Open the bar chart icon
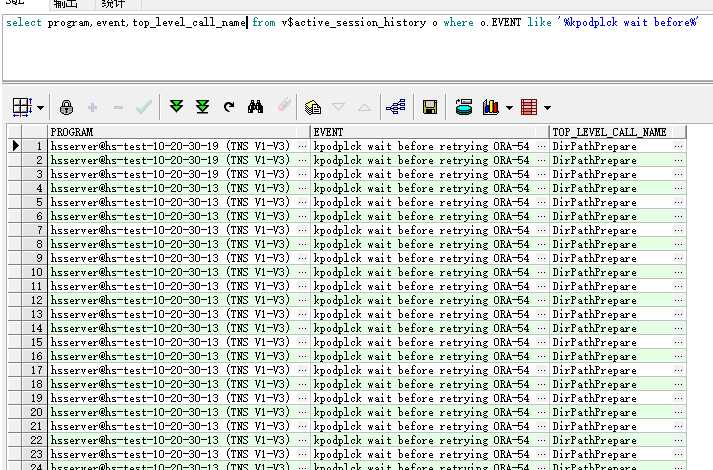This screenshot has width=713, height=470. [x=491, y=107]
